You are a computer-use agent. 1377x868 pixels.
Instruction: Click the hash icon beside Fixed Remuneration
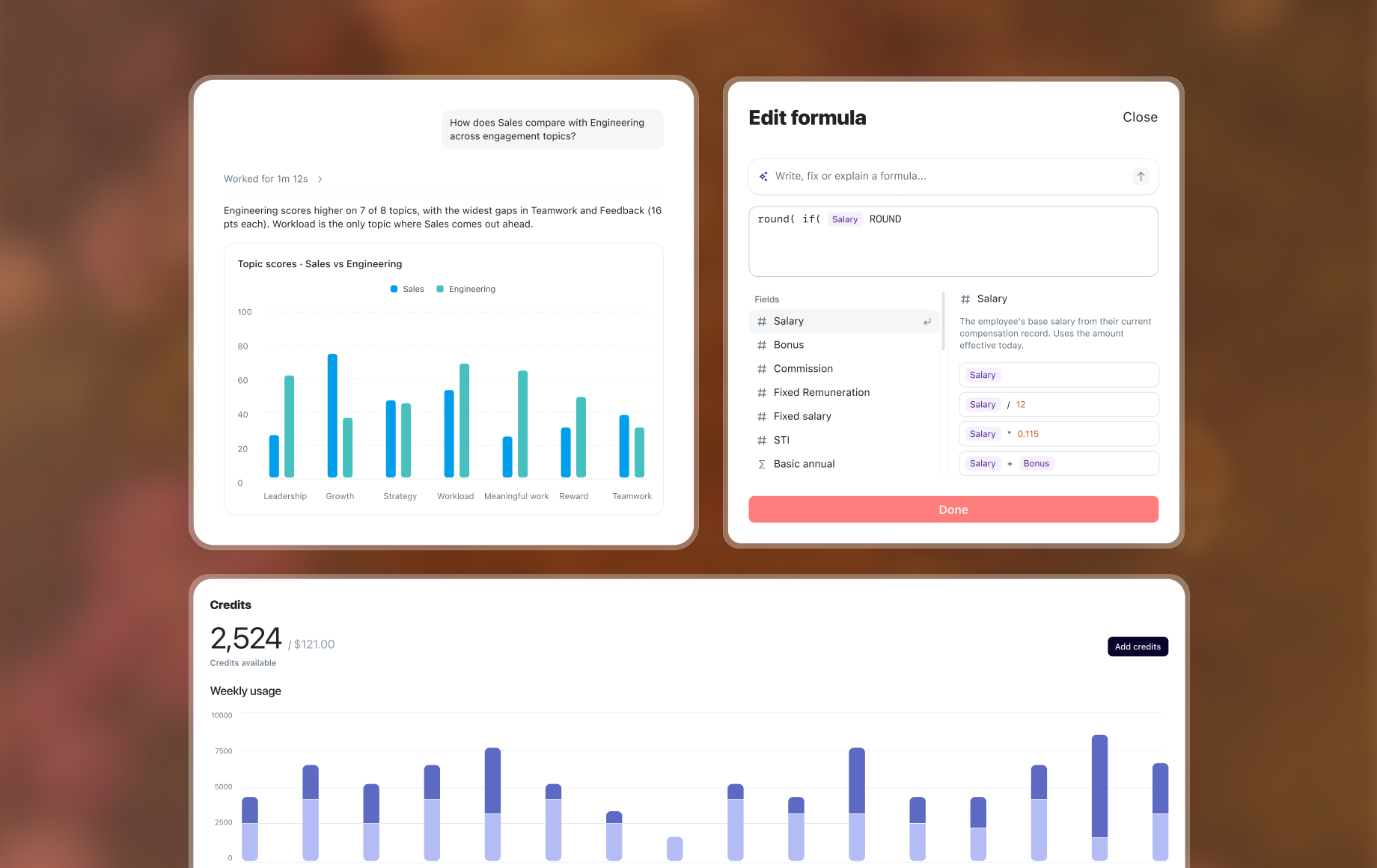tap(762, 393)
